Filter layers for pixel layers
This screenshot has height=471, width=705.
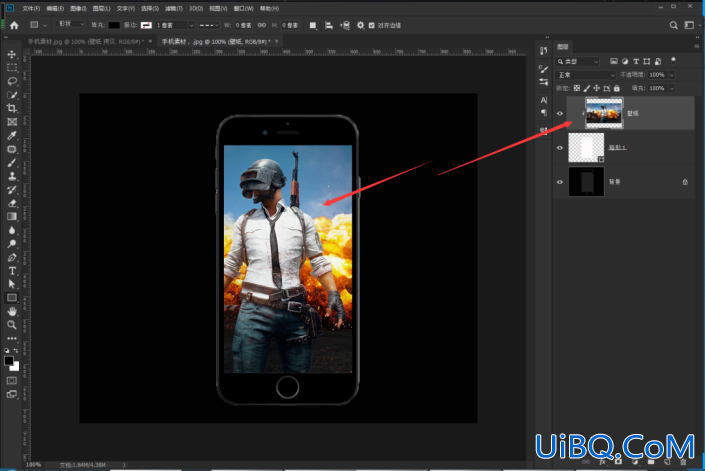(614, 61)
